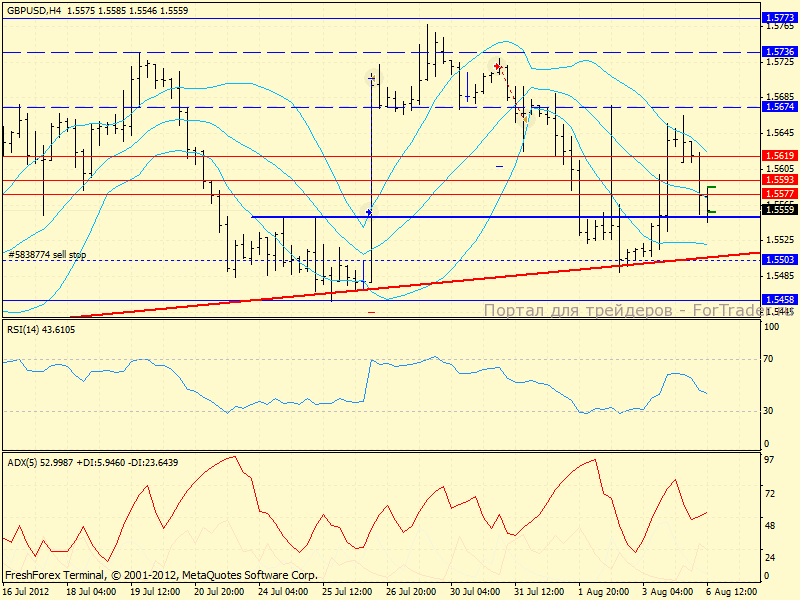Click the 25 Jul 12:00 time label
Viewport: 800px width, 600px height.
(347, 592)
